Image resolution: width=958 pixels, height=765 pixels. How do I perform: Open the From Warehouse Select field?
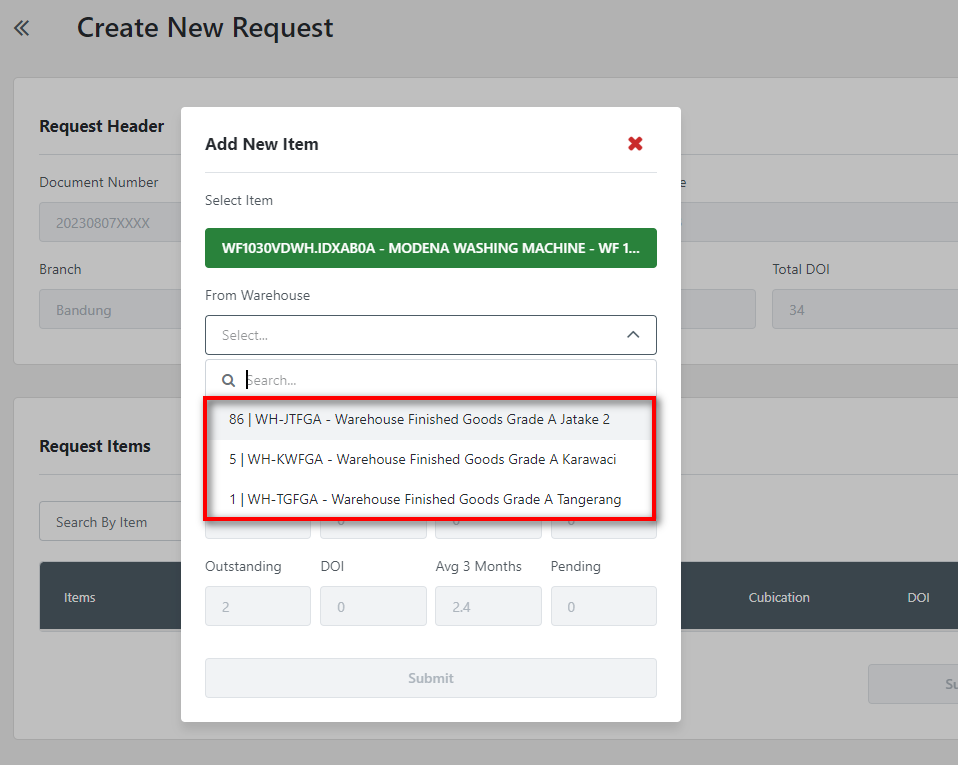tap(410, 335)
